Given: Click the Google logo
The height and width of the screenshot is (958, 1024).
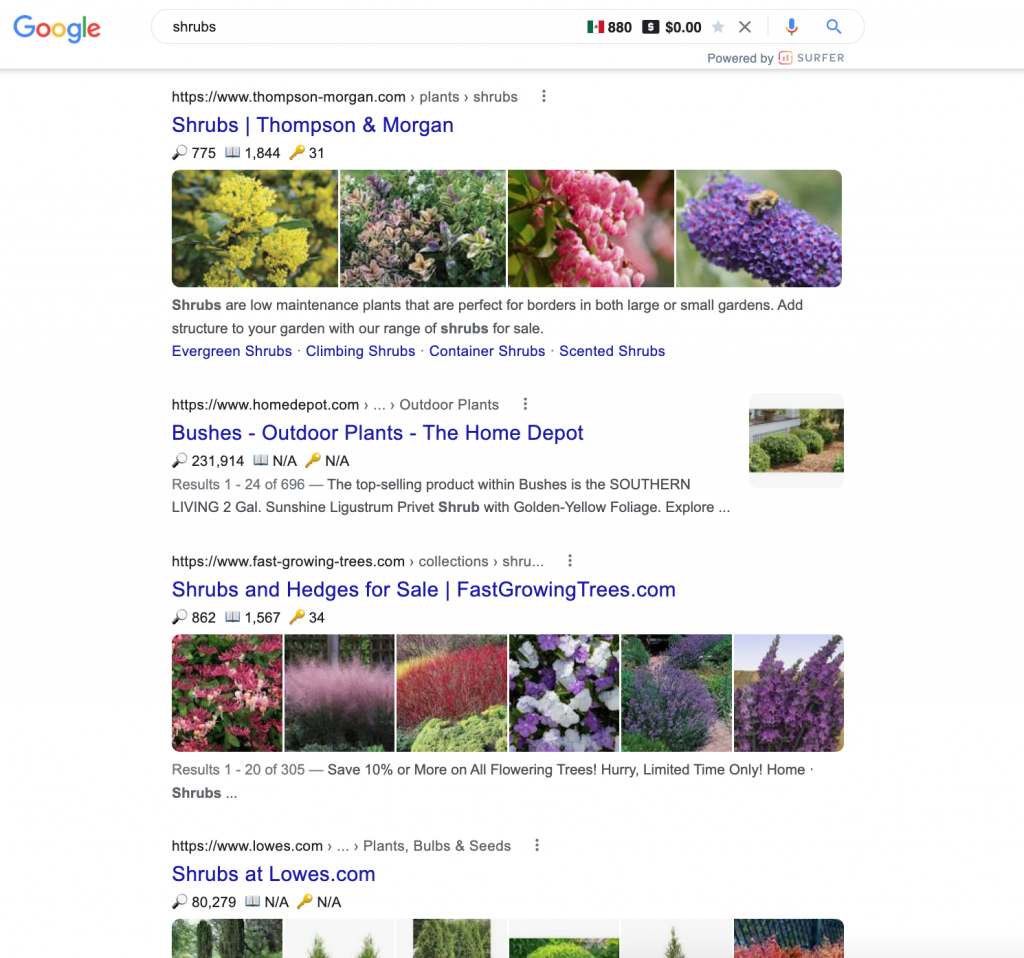Looking at the screenshot, I should pyautogui.click(x=57, y=28).
